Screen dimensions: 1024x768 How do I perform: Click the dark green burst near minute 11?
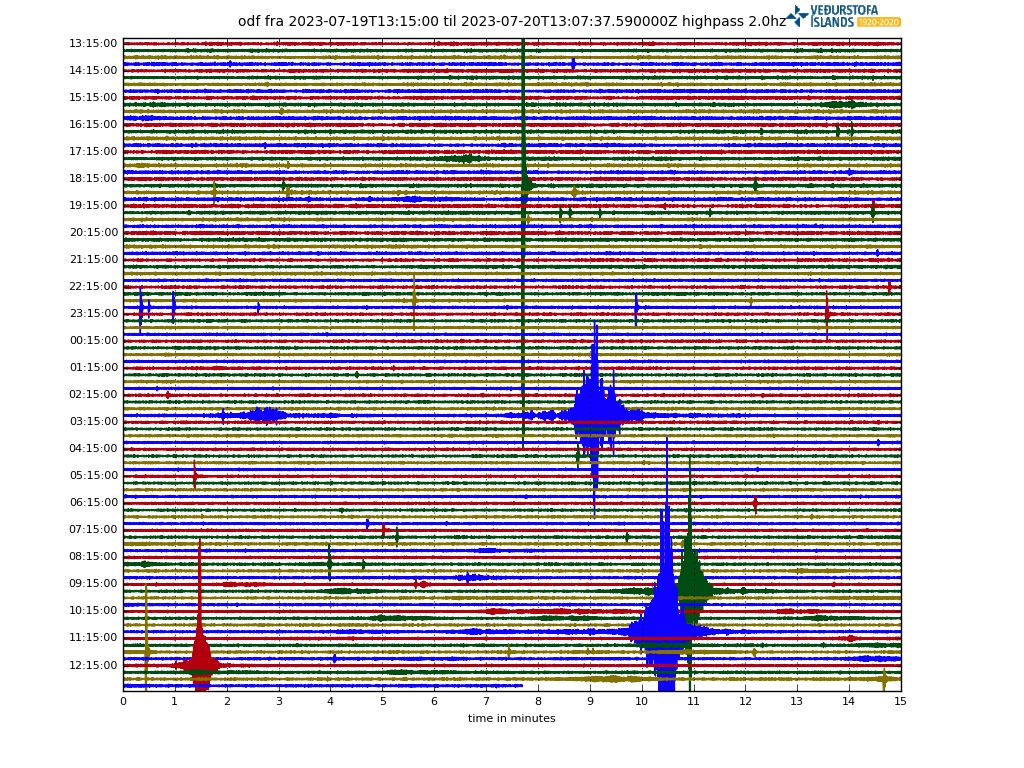(691, 580)
